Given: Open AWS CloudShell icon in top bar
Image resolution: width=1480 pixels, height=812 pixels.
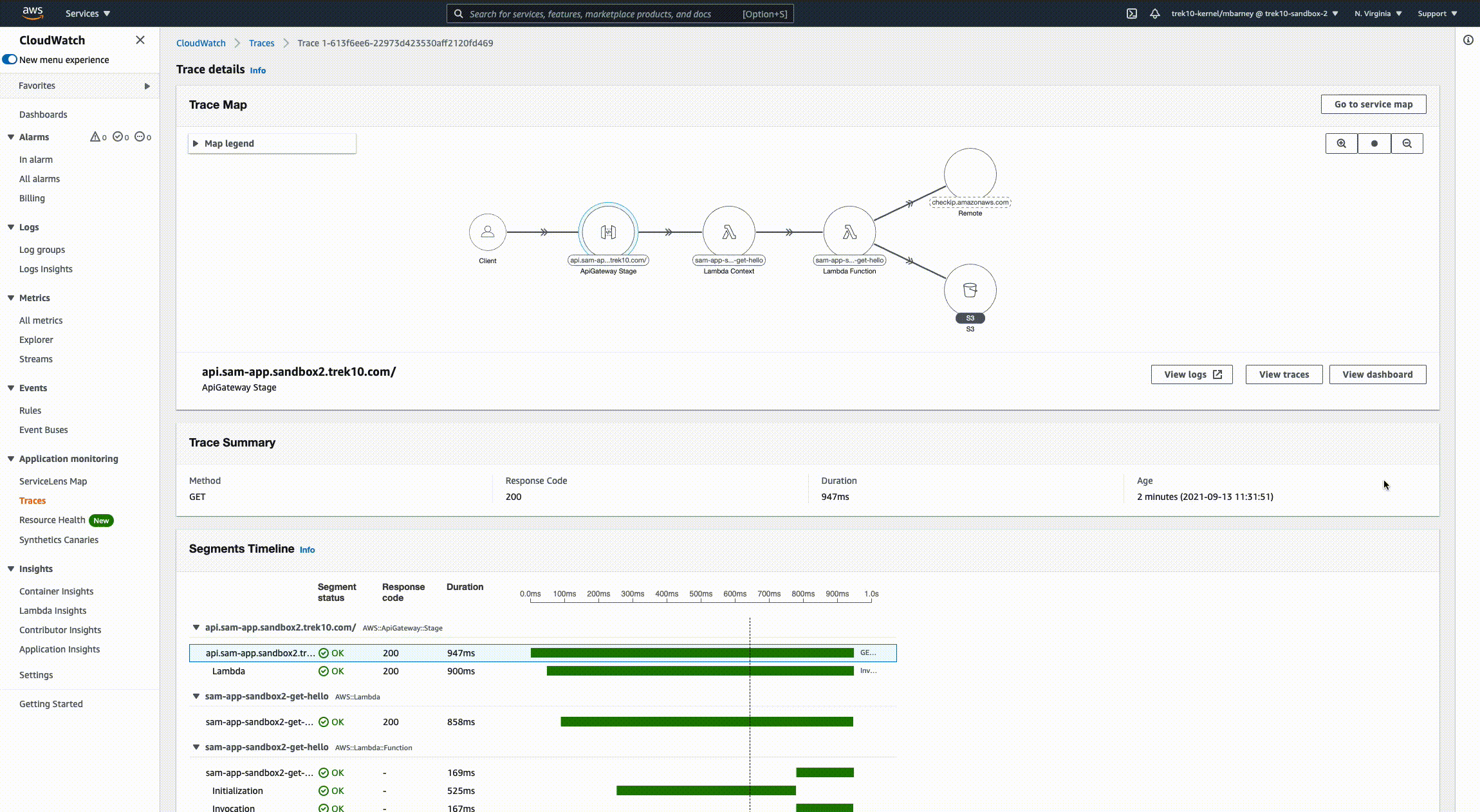Looking at the screenshot, I should click(x=1131, y=14).
